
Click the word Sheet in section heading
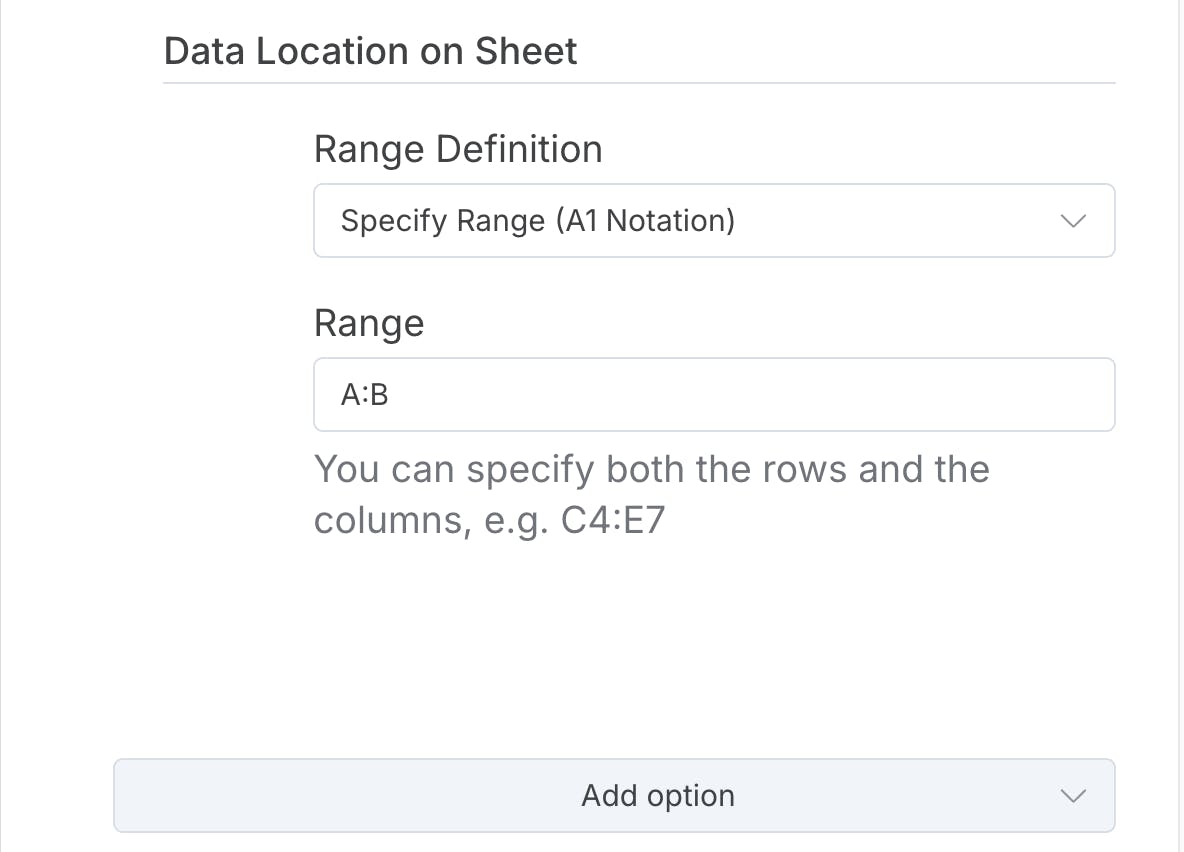coord(526,51)
